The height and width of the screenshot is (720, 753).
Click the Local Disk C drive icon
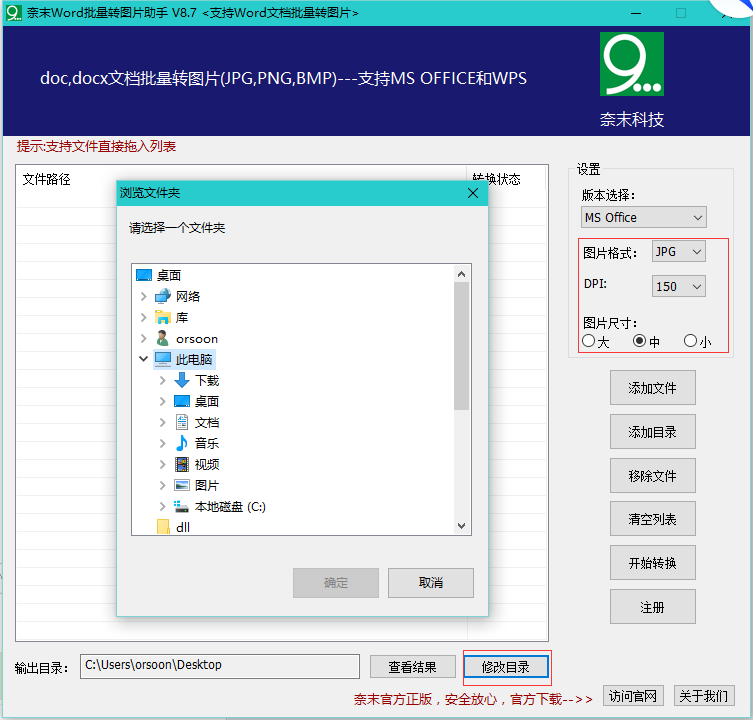coord(182,506)
